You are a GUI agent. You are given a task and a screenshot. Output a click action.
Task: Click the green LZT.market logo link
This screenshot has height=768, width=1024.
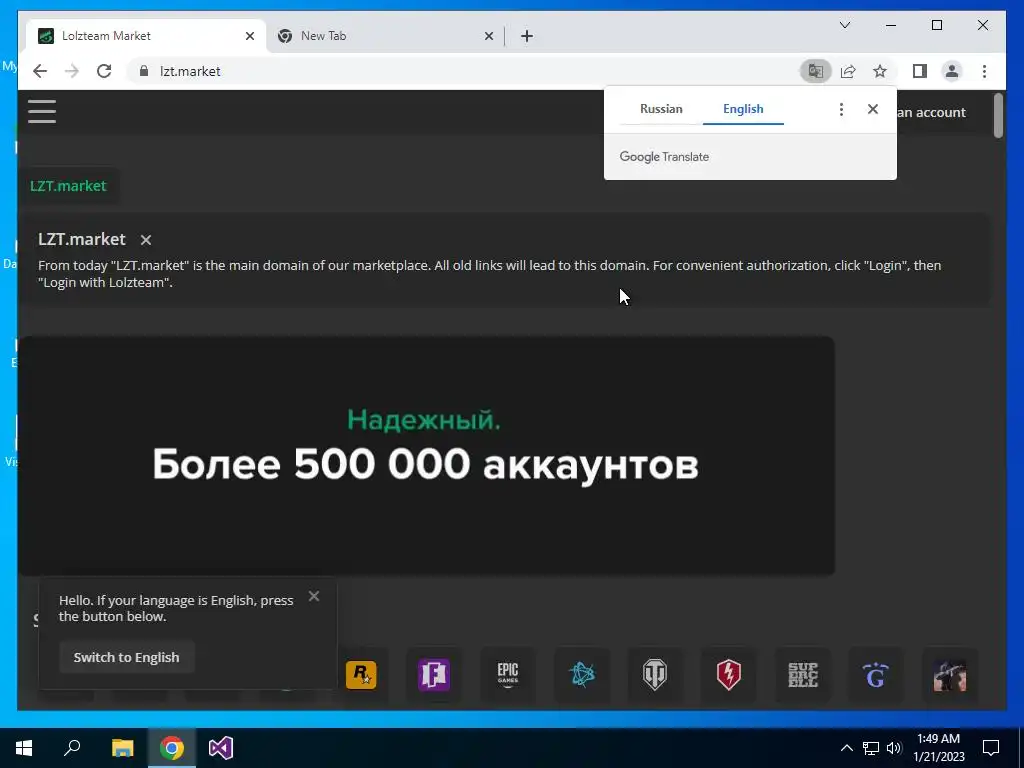68,185
